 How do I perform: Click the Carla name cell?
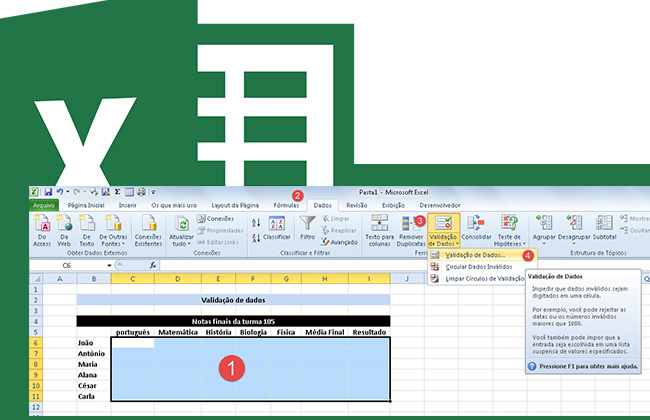tap(94, 396)
